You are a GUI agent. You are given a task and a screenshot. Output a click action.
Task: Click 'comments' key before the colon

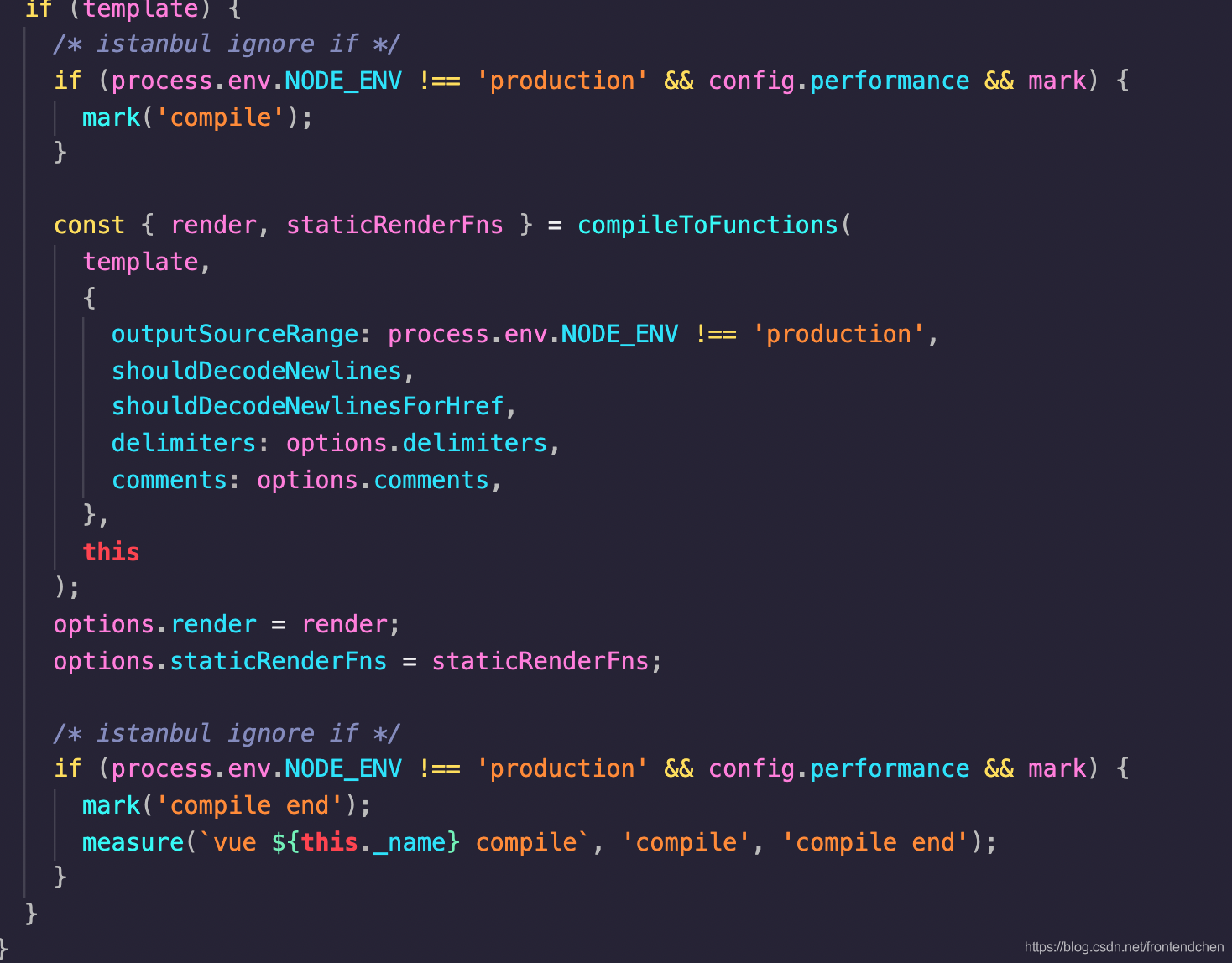tap(170, 480)
